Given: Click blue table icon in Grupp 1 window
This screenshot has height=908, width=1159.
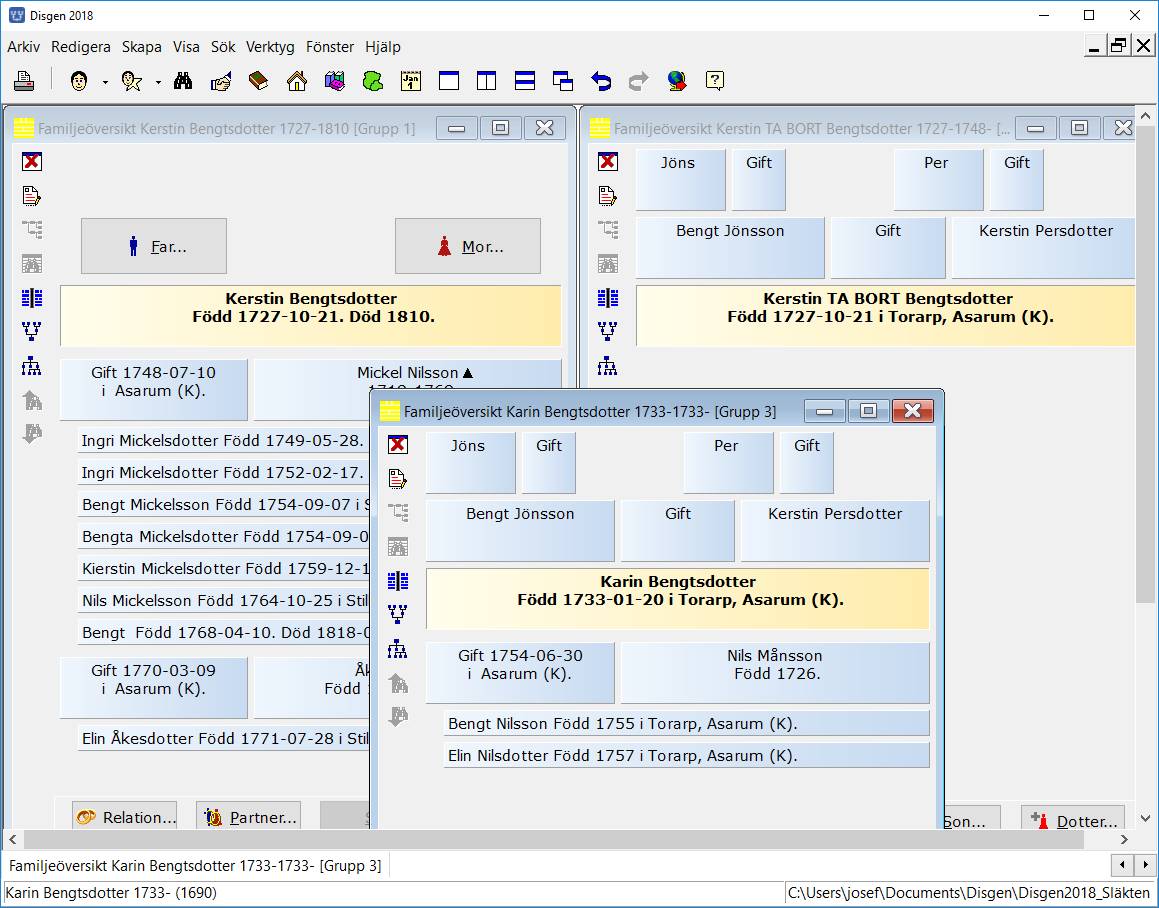Looking at the screenshot, I should pos(32,298).
